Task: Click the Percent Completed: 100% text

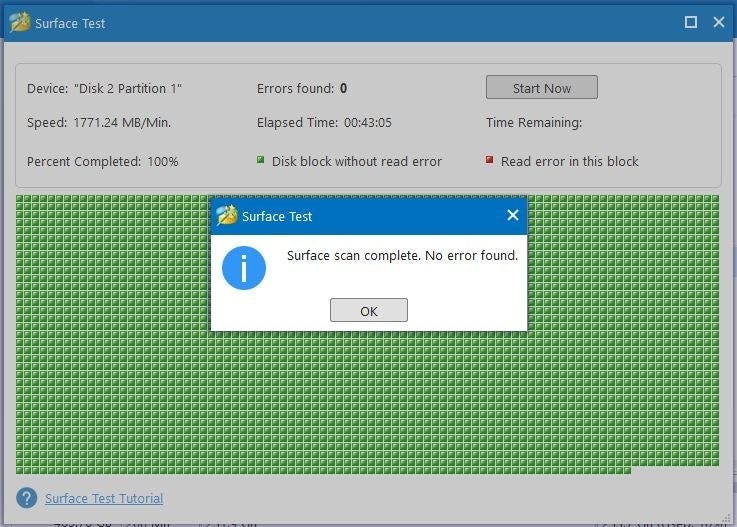Action: (102, 162)
